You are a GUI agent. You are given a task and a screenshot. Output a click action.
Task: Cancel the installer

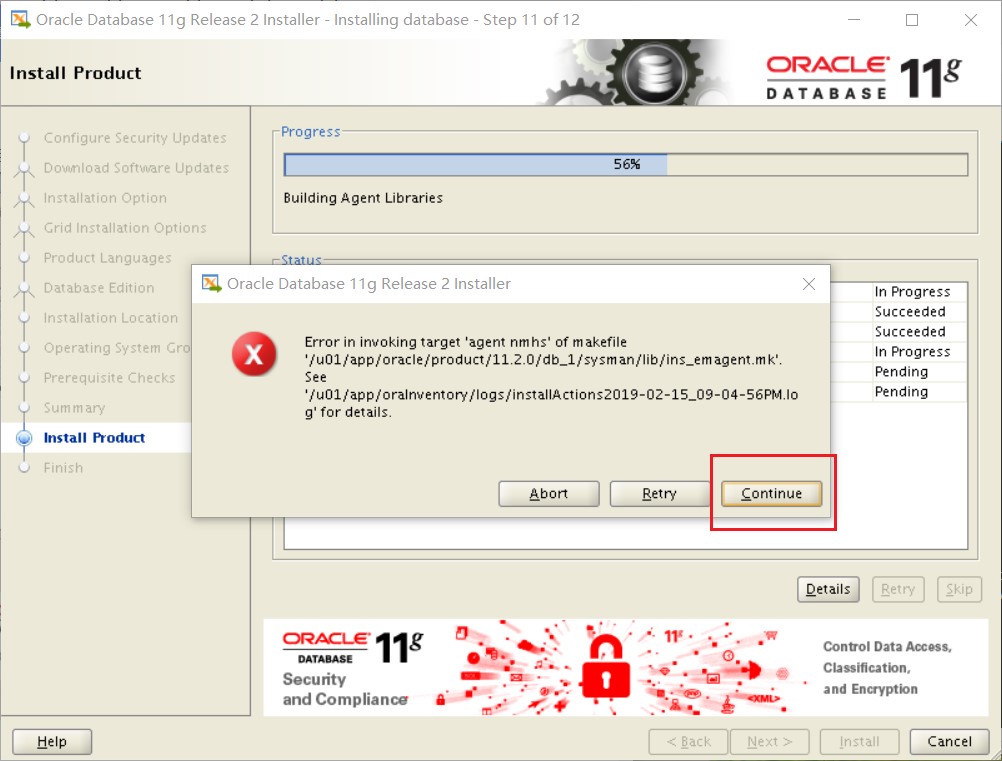pyautogui.click(x=949, y=741)
